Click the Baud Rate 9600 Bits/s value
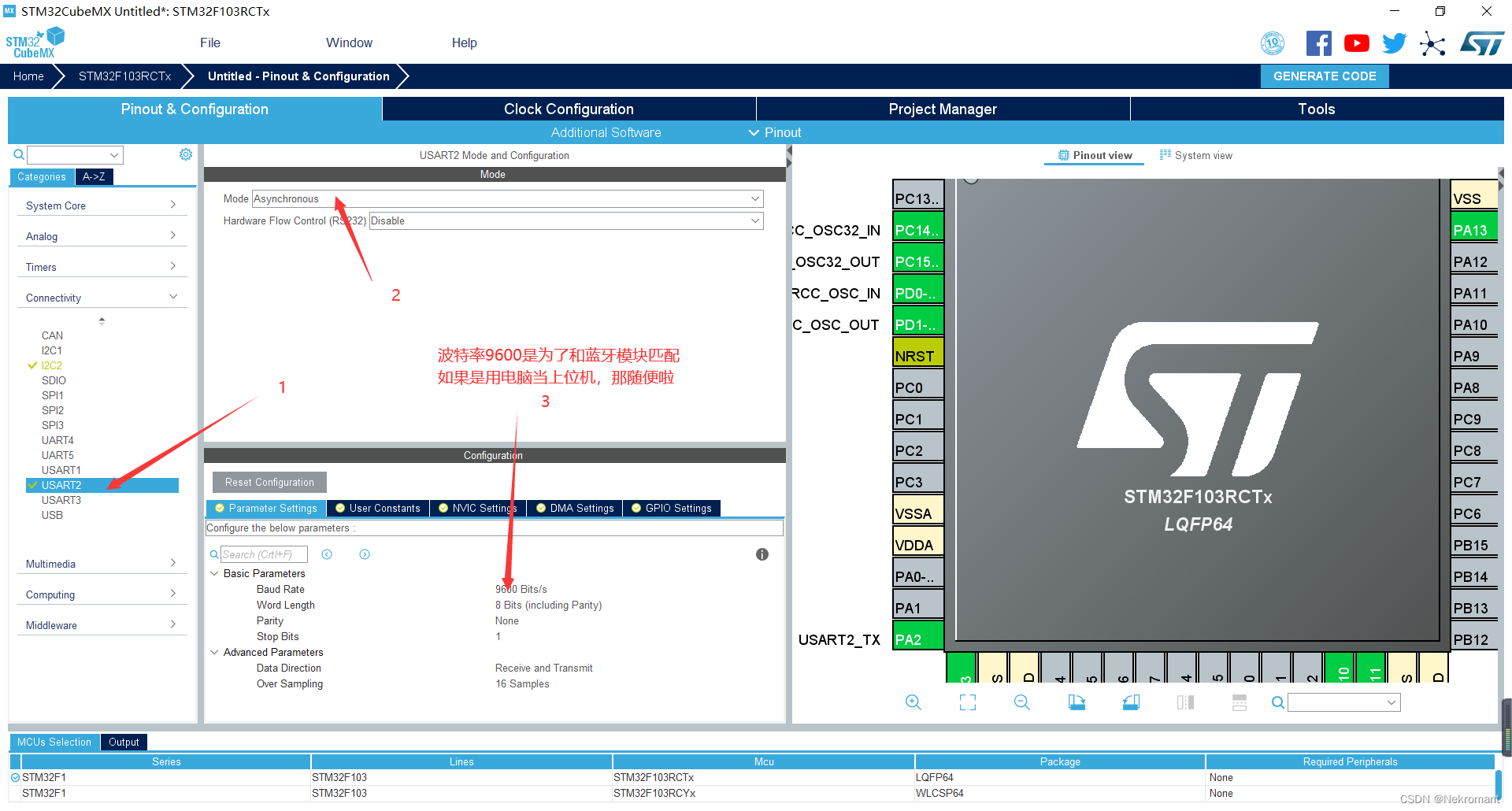The width and height of the screenshot is (1512, 811). pyautogui.click(x=521, y=589)
